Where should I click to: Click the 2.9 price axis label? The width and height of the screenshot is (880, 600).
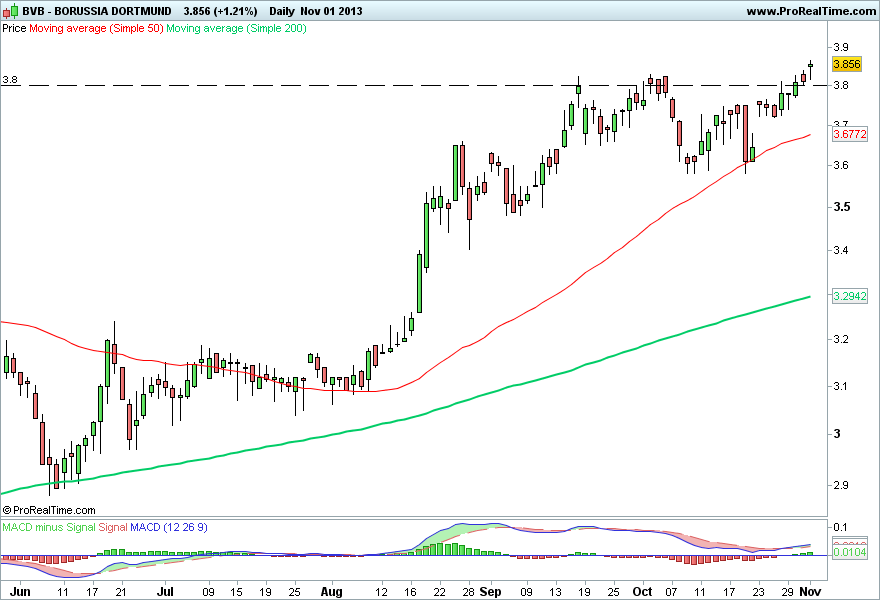[841, 486]
